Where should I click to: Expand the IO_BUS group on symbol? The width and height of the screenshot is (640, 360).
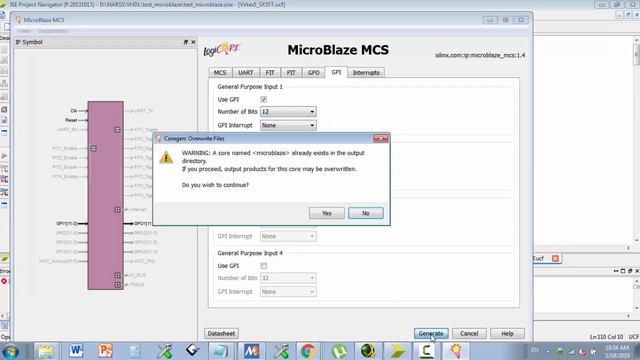pyautogui.click(x=118, y=275)
